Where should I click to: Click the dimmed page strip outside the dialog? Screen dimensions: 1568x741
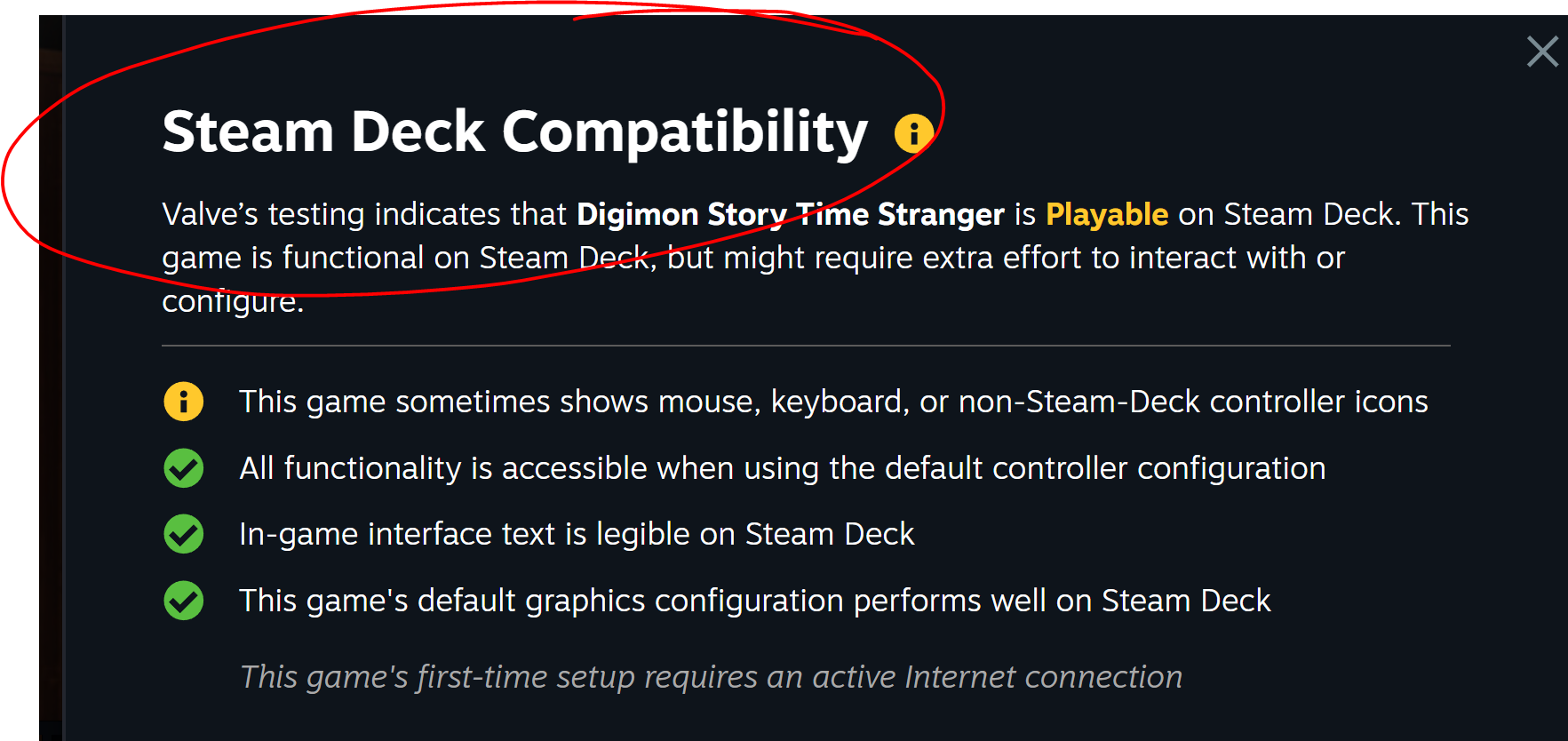[52, 378]
